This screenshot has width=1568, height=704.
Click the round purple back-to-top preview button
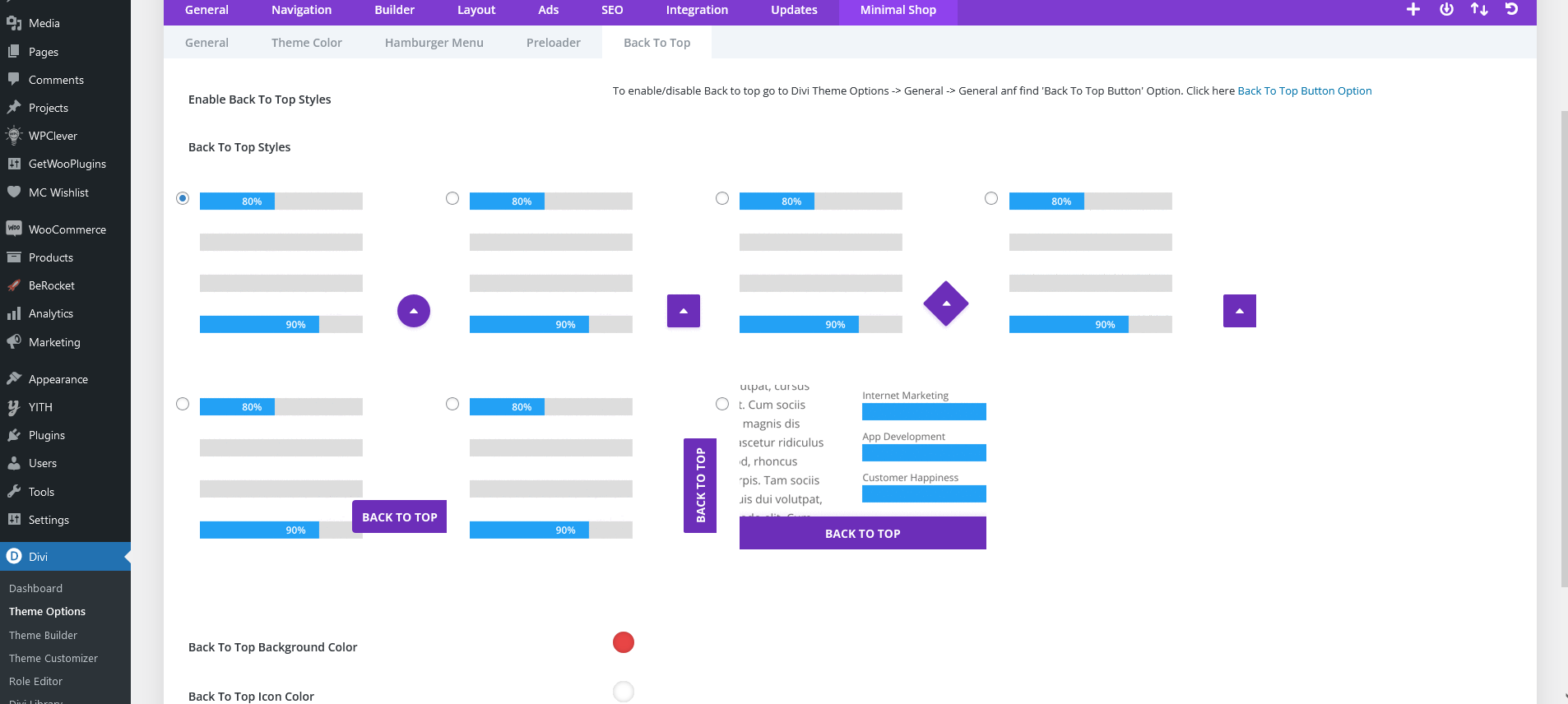pyautogui.click(x=414, y=311)
